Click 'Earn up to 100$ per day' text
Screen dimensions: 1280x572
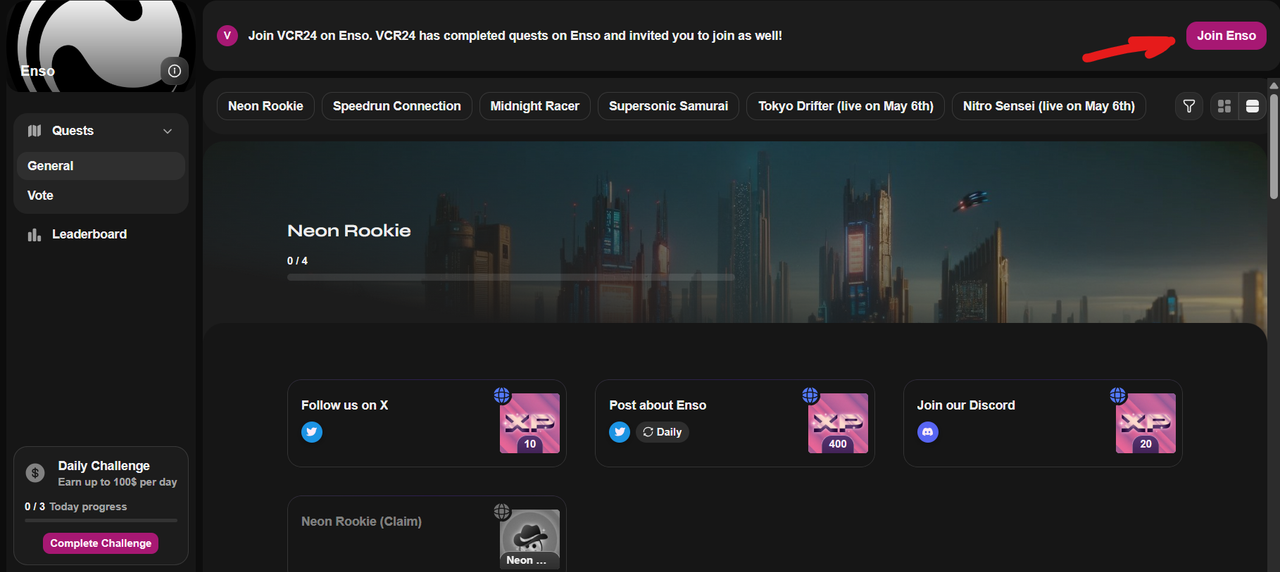point(117,482)
